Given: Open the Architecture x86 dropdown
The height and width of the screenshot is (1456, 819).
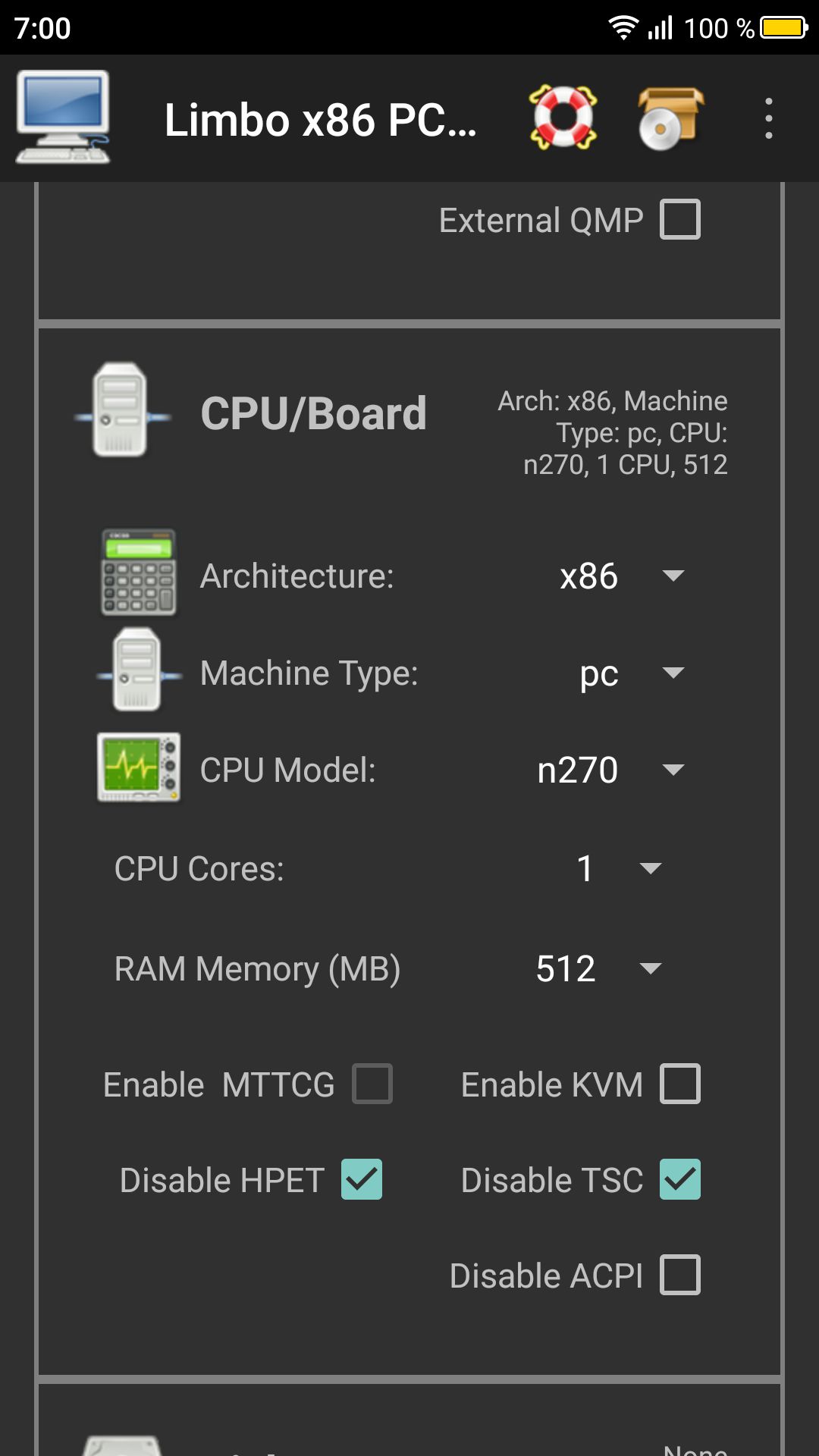Looking at the screenshot, I should point(620,576).
